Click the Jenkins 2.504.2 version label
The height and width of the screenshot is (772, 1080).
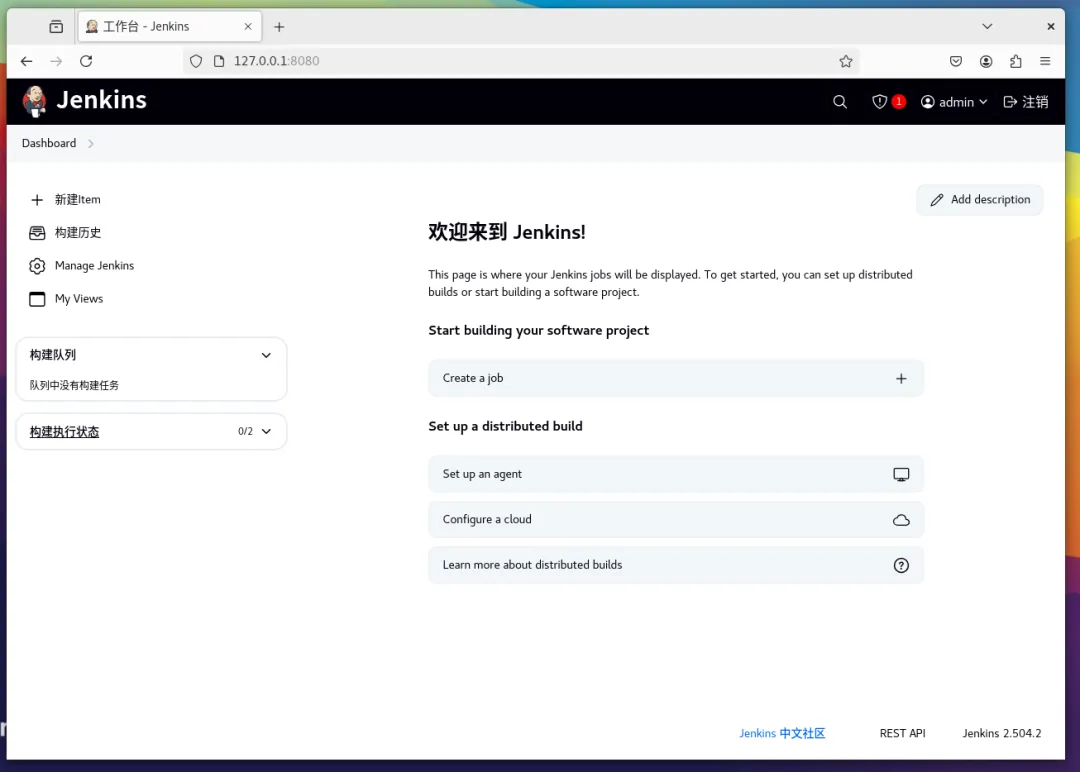coord(1001,733)
